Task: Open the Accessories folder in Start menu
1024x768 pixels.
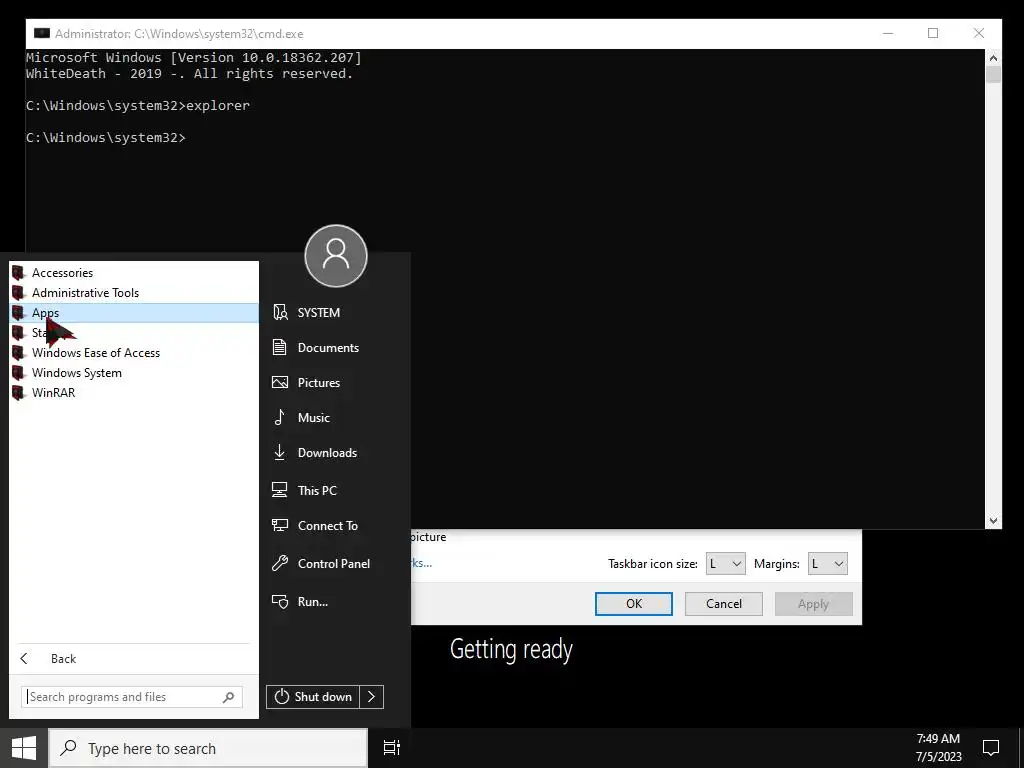Action: pos(134,273)
